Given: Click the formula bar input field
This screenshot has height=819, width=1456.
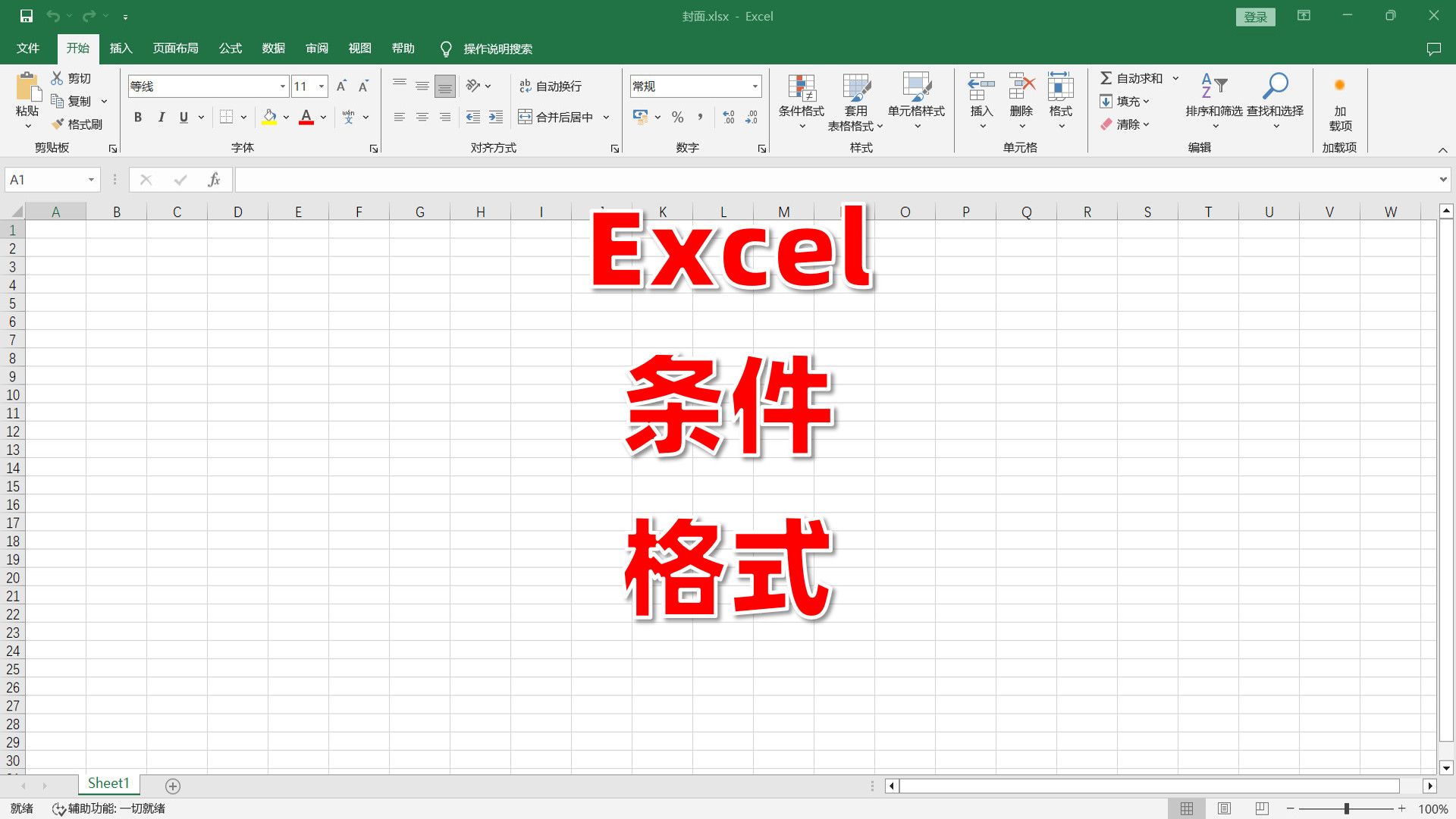Looking at the screenshot, I should click(836, 180).
